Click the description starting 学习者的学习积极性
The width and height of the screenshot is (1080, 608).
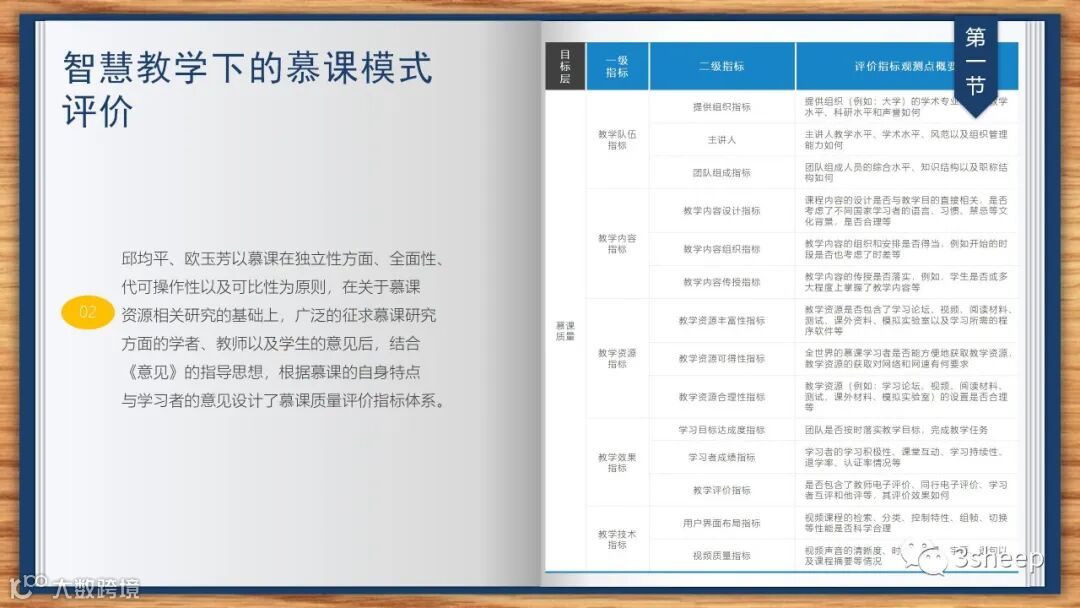903,457
